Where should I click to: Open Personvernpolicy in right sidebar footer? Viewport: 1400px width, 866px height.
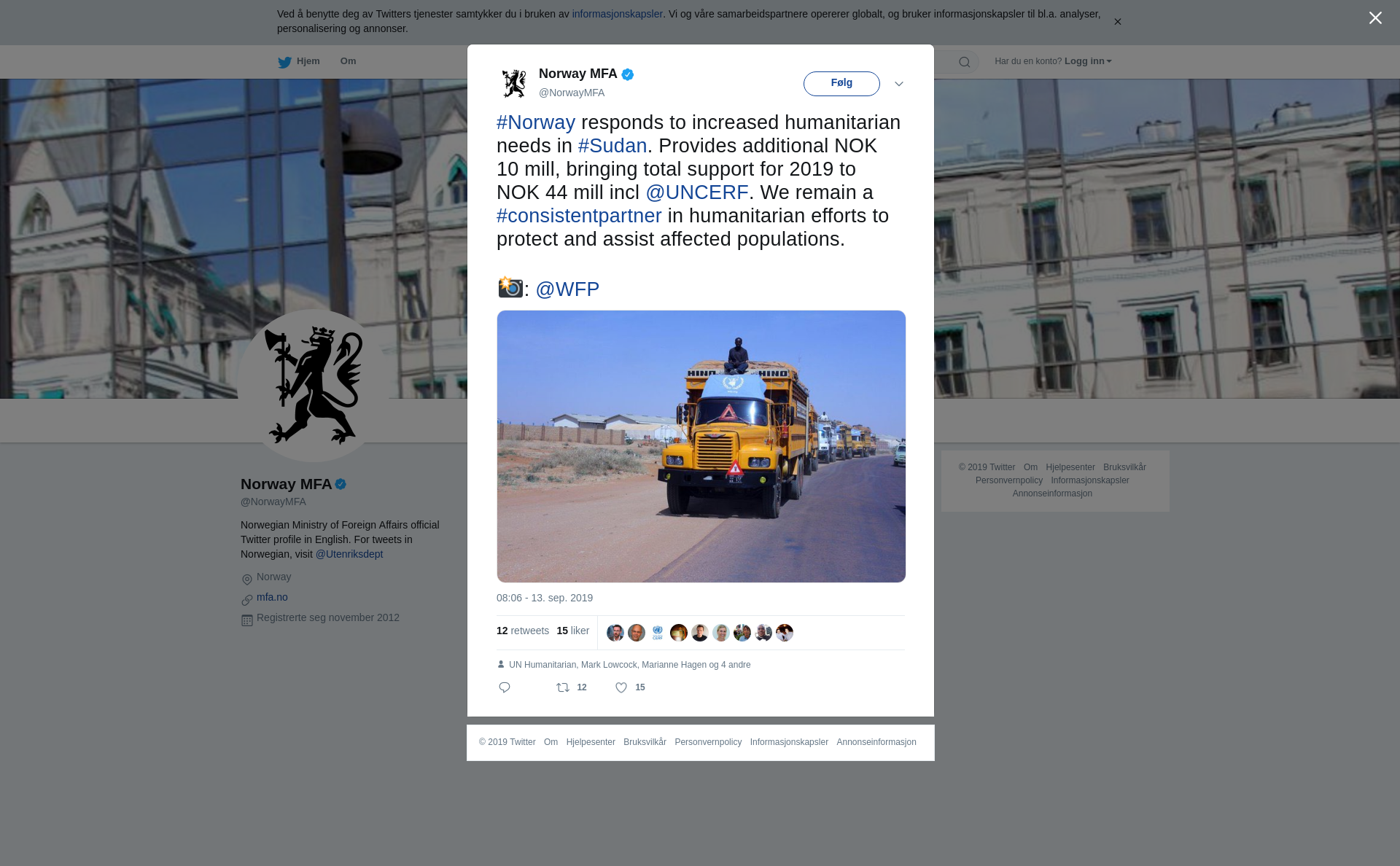click(1009, 480)
